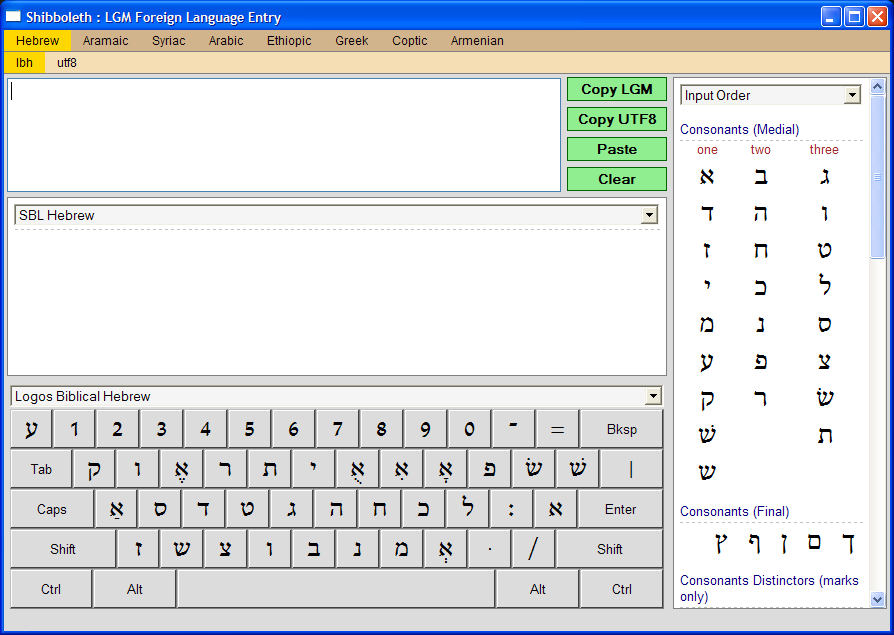Toggle the left Ctrl key on the keyboard

pyautogui.click(x=51, y=589)
